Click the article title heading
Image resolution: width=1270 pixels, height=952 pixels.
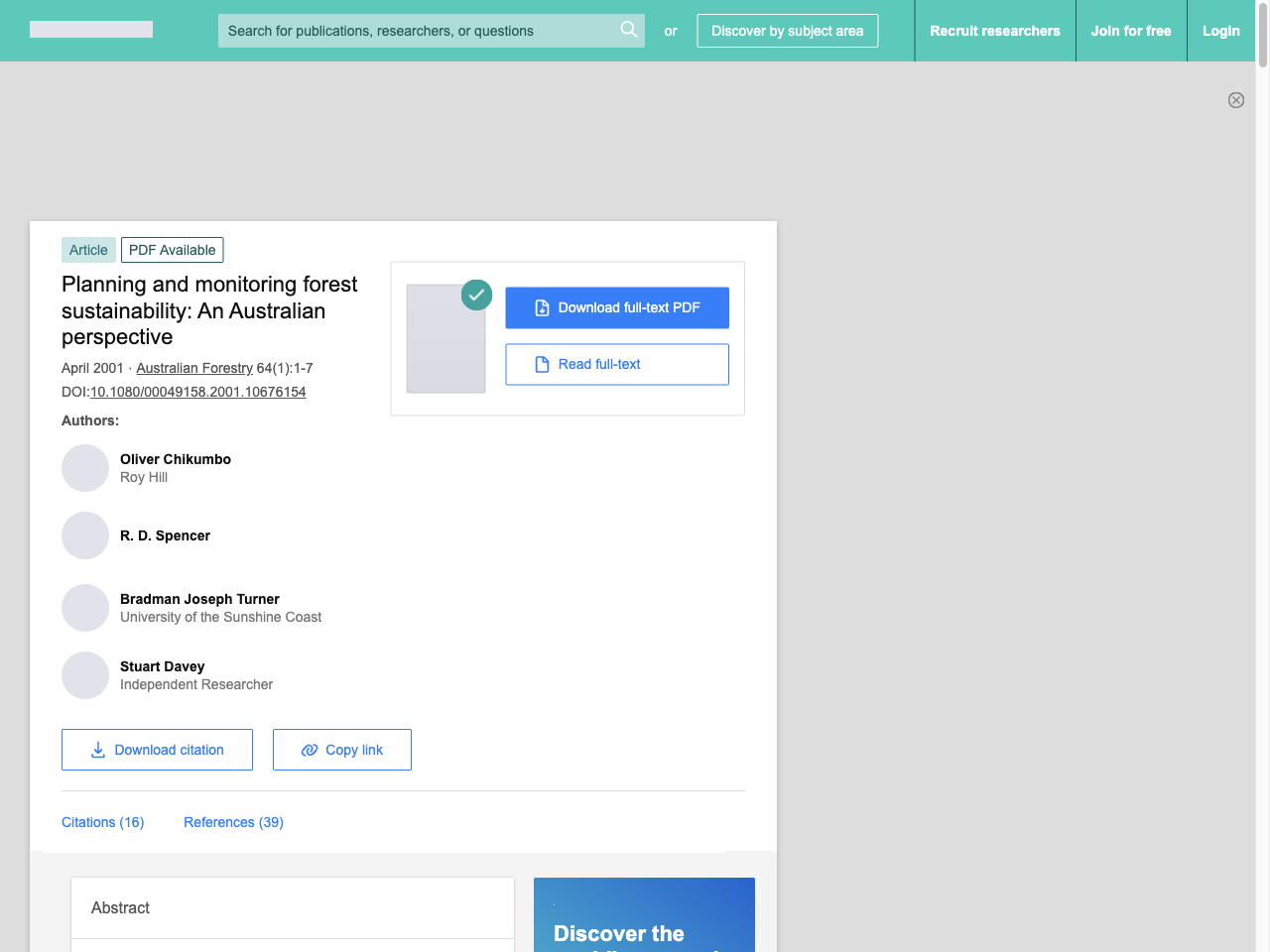click(x=209, y=310)
